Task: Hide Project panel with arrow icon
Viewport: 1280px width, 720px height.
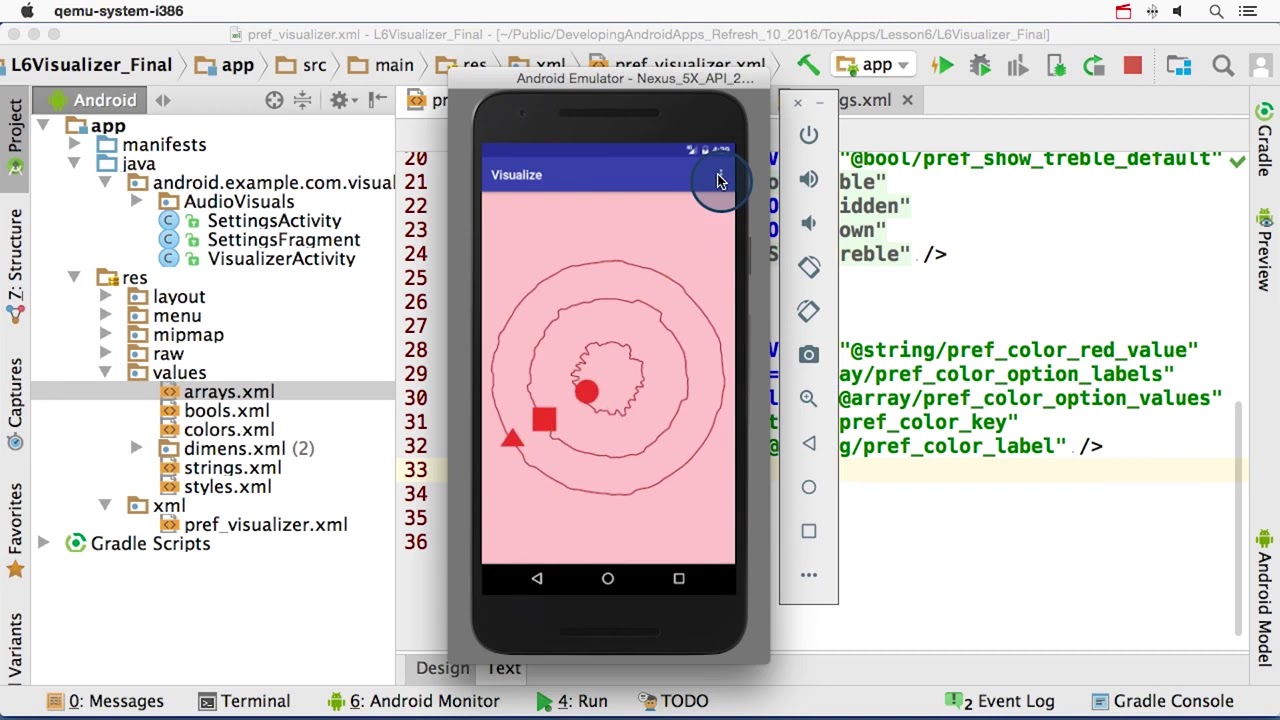Action: point(378,100)
